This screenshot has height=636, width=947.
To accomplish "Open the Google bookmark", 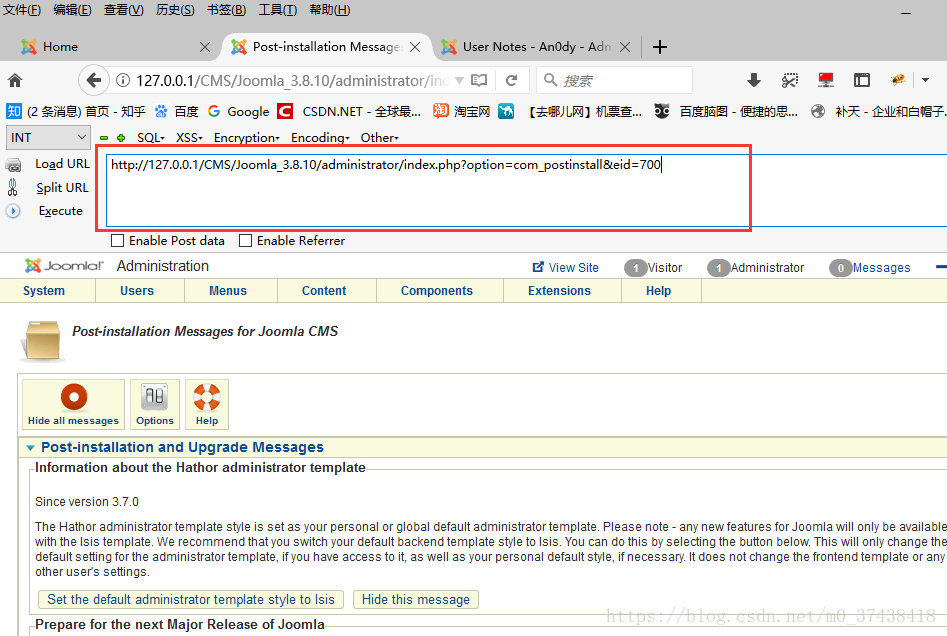I will point(239,112).
